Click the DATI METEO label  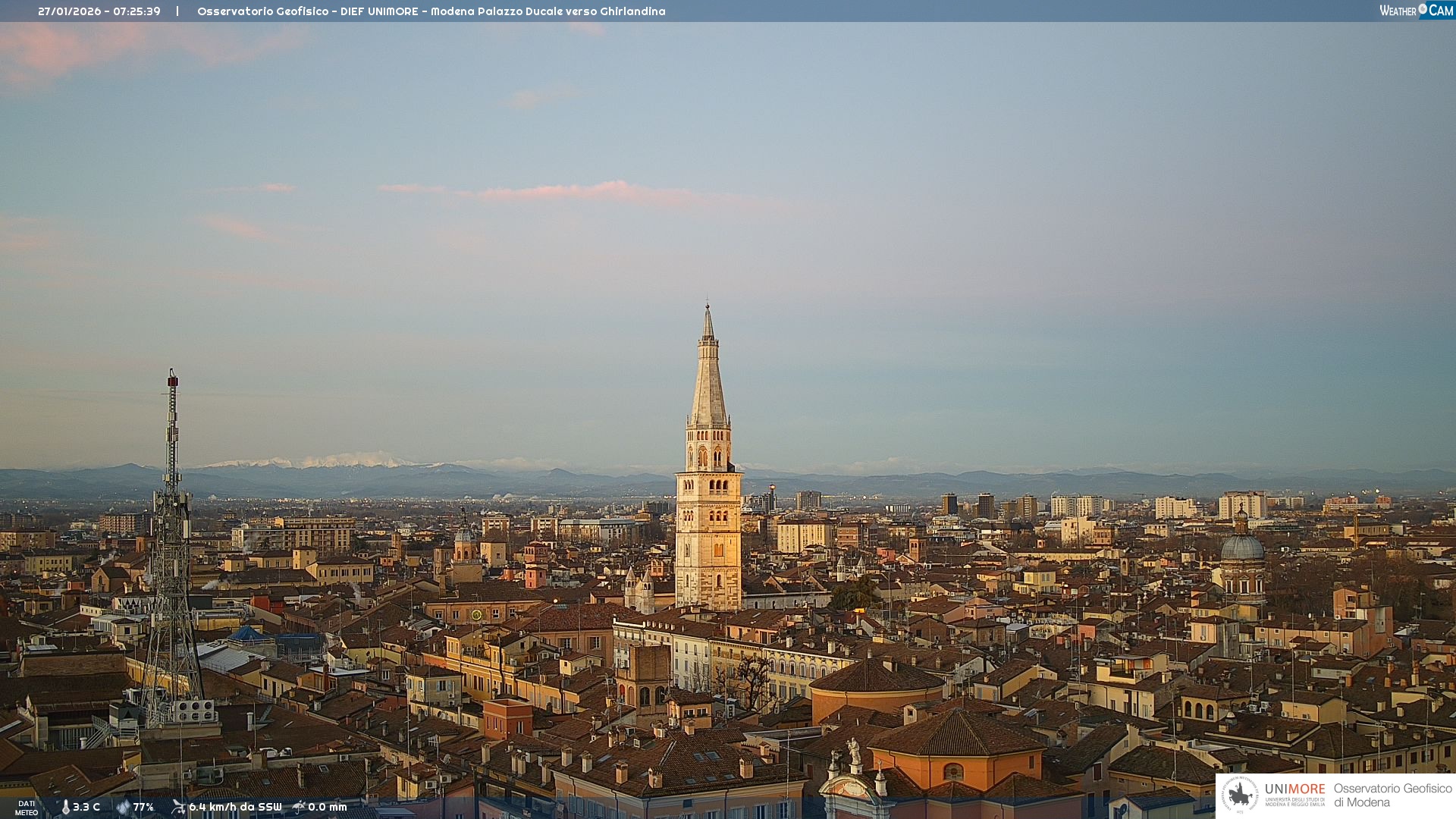pos(27,808)
